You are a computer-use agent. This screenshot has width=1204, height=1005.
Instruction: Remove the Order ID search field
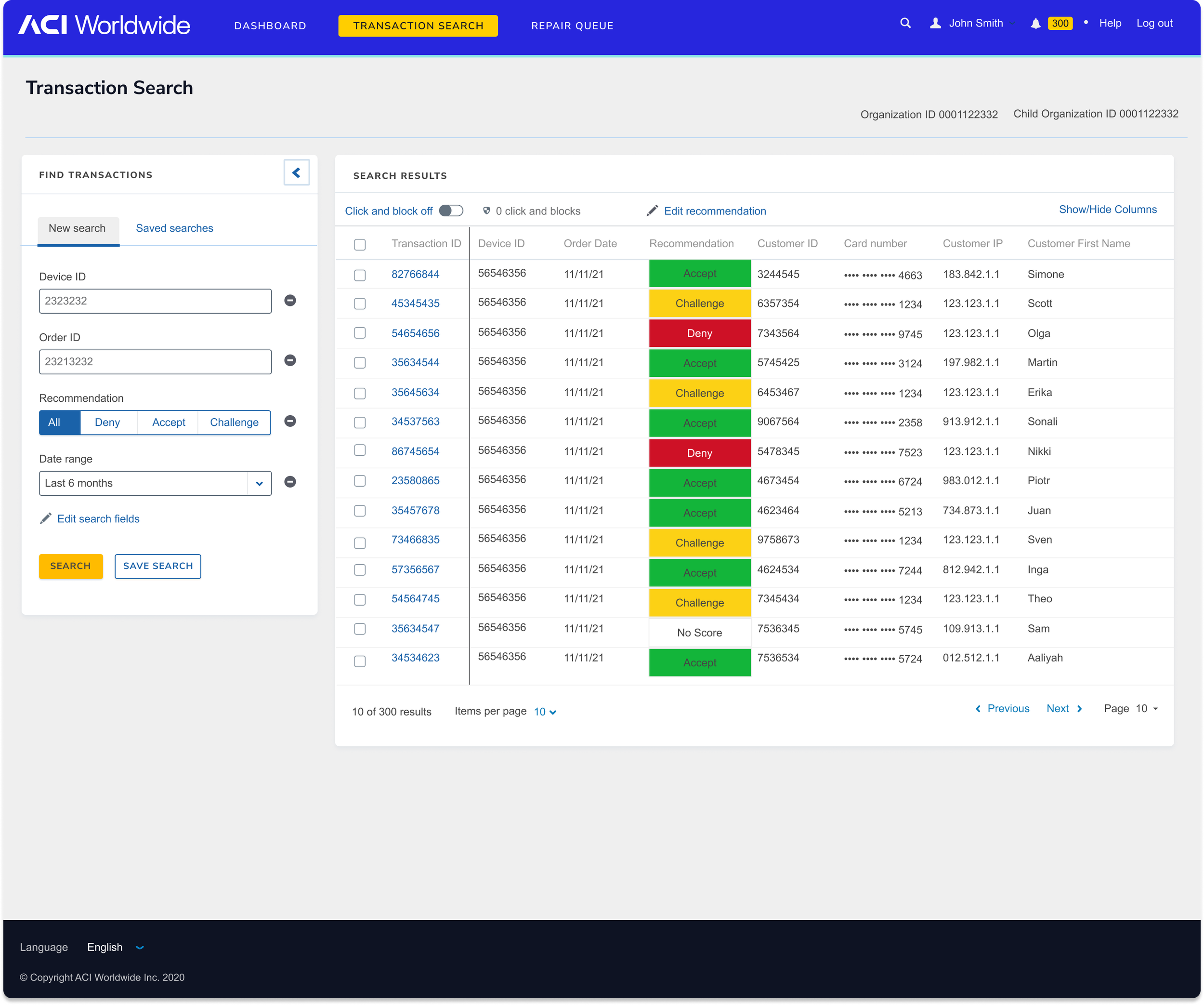pyautogui.click(x=290, y=360)
